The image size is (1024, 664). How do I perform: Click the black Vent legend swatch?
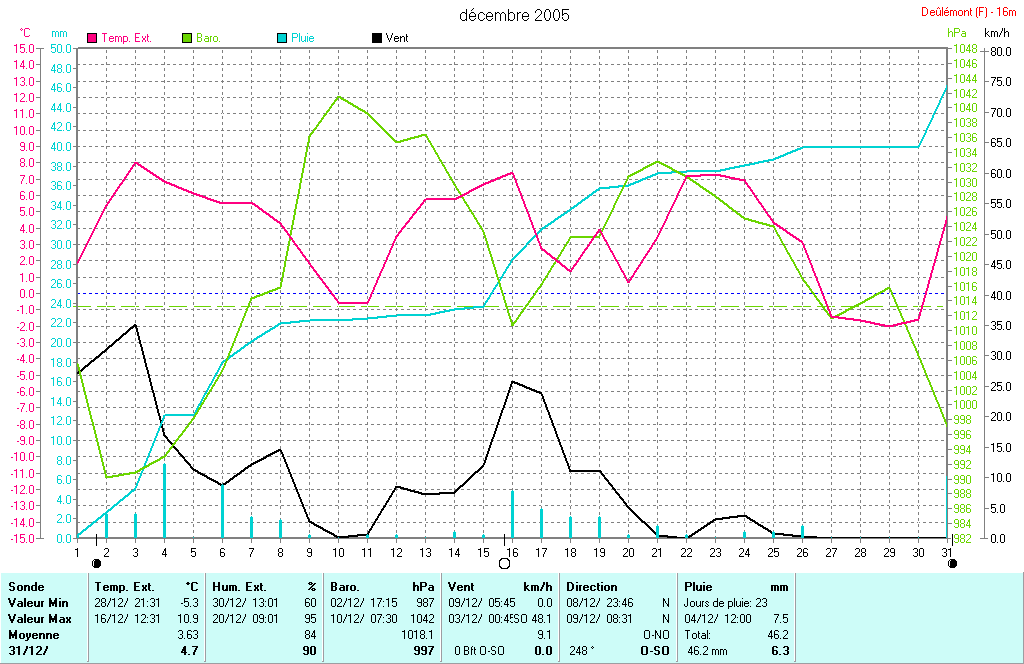(x=376, y=38)
